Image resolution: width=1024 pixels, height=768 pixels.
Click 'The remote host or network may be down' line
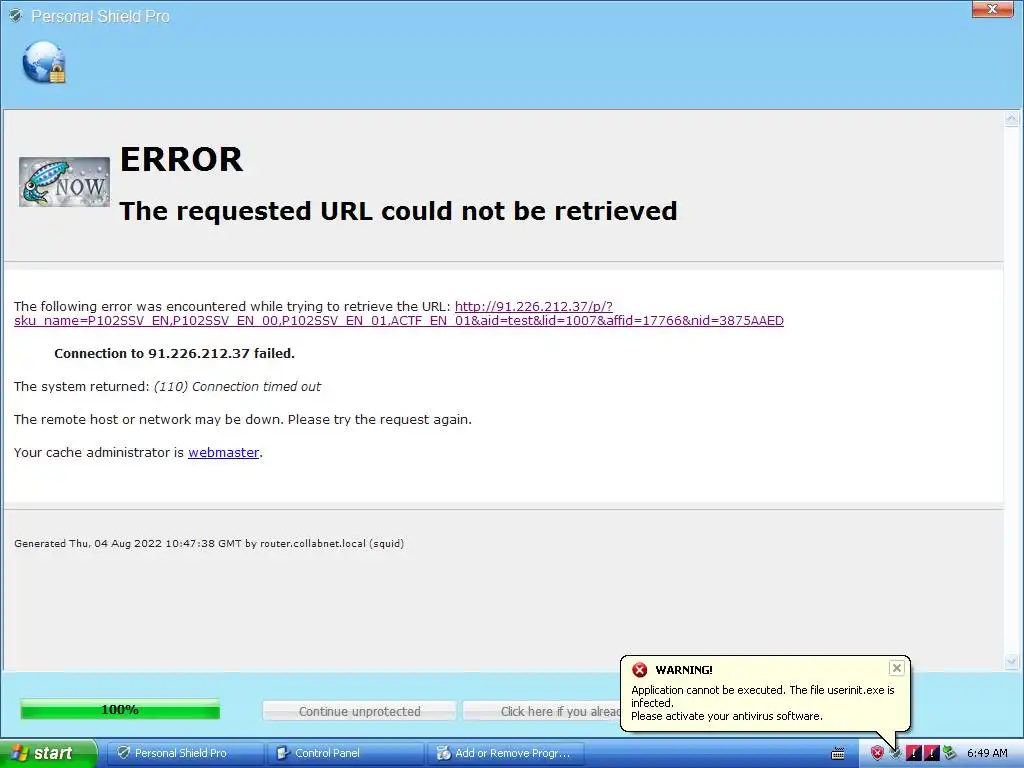pyautogui.click(x=243, y=419)
